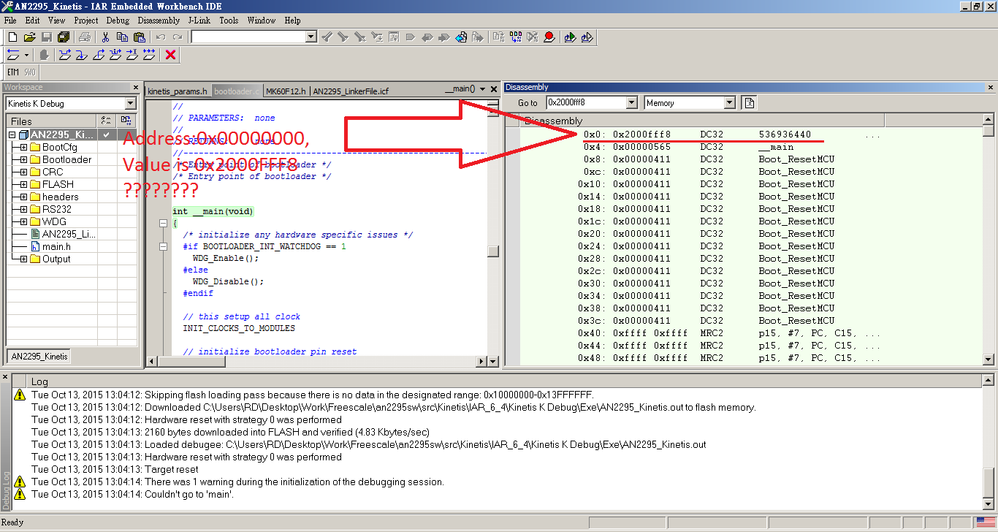Expand the BootCfg folder
The image size is (998, 532).
click(24, 147)
